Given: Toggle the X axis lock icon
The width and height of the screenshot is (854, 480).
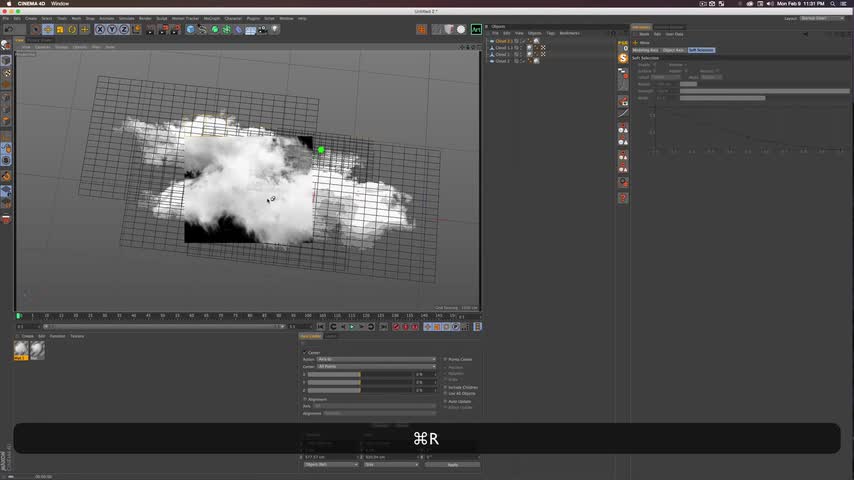Looking at the screenshot, I should point(99,30).
